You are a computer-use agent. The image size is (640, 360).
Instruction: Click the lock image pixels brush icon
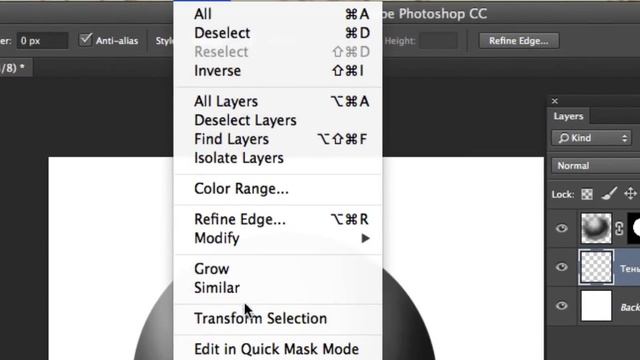609,194
